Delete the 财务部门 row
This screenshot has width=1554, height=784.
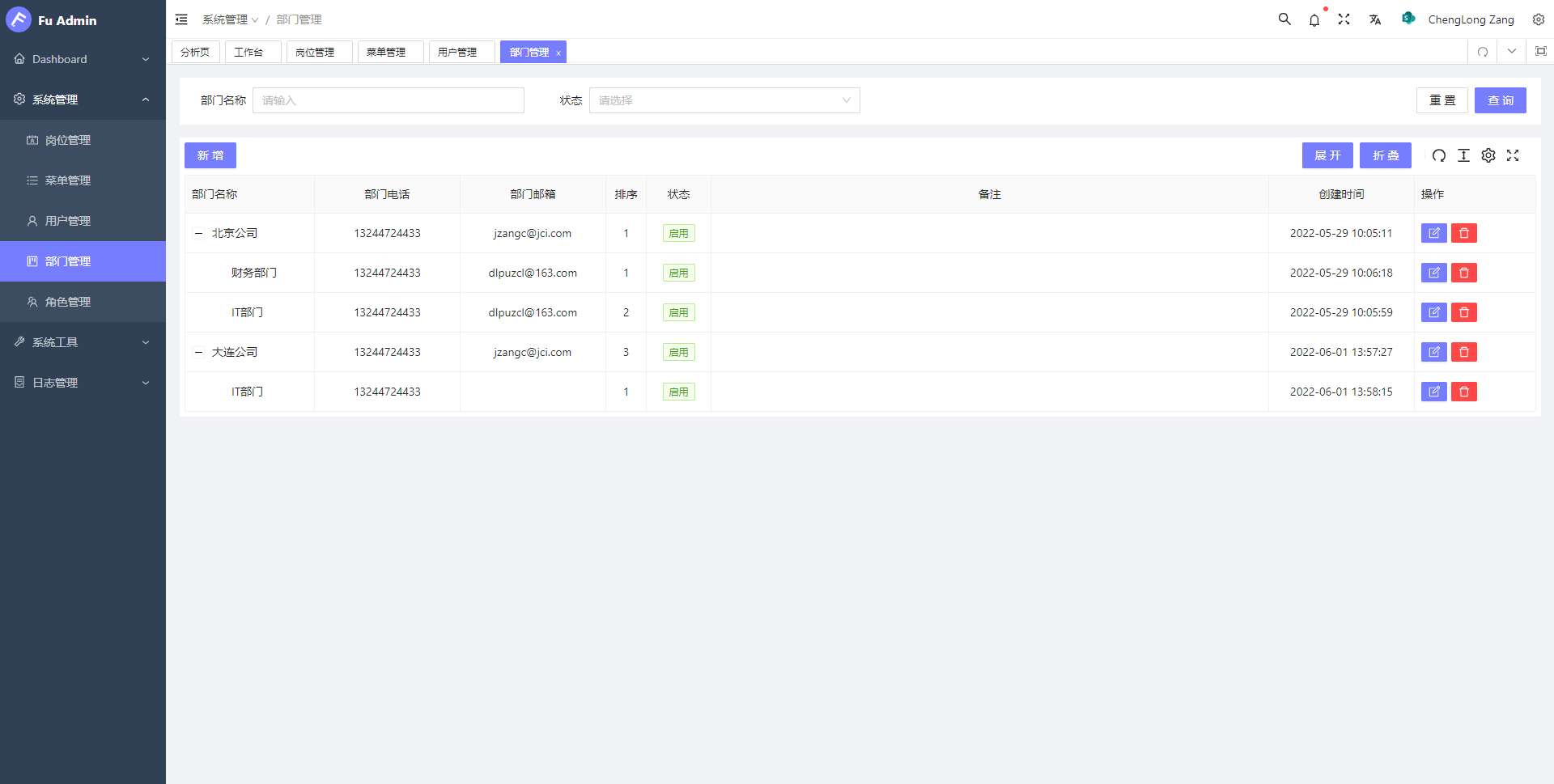(1464, 273)
